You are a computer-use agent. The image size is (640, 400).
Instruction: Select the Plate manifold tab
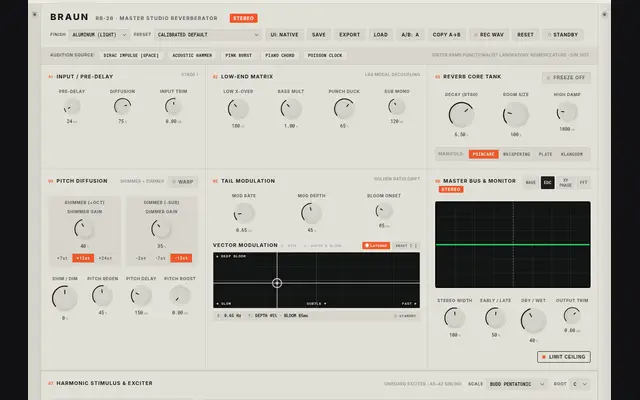tap(545, 154)
